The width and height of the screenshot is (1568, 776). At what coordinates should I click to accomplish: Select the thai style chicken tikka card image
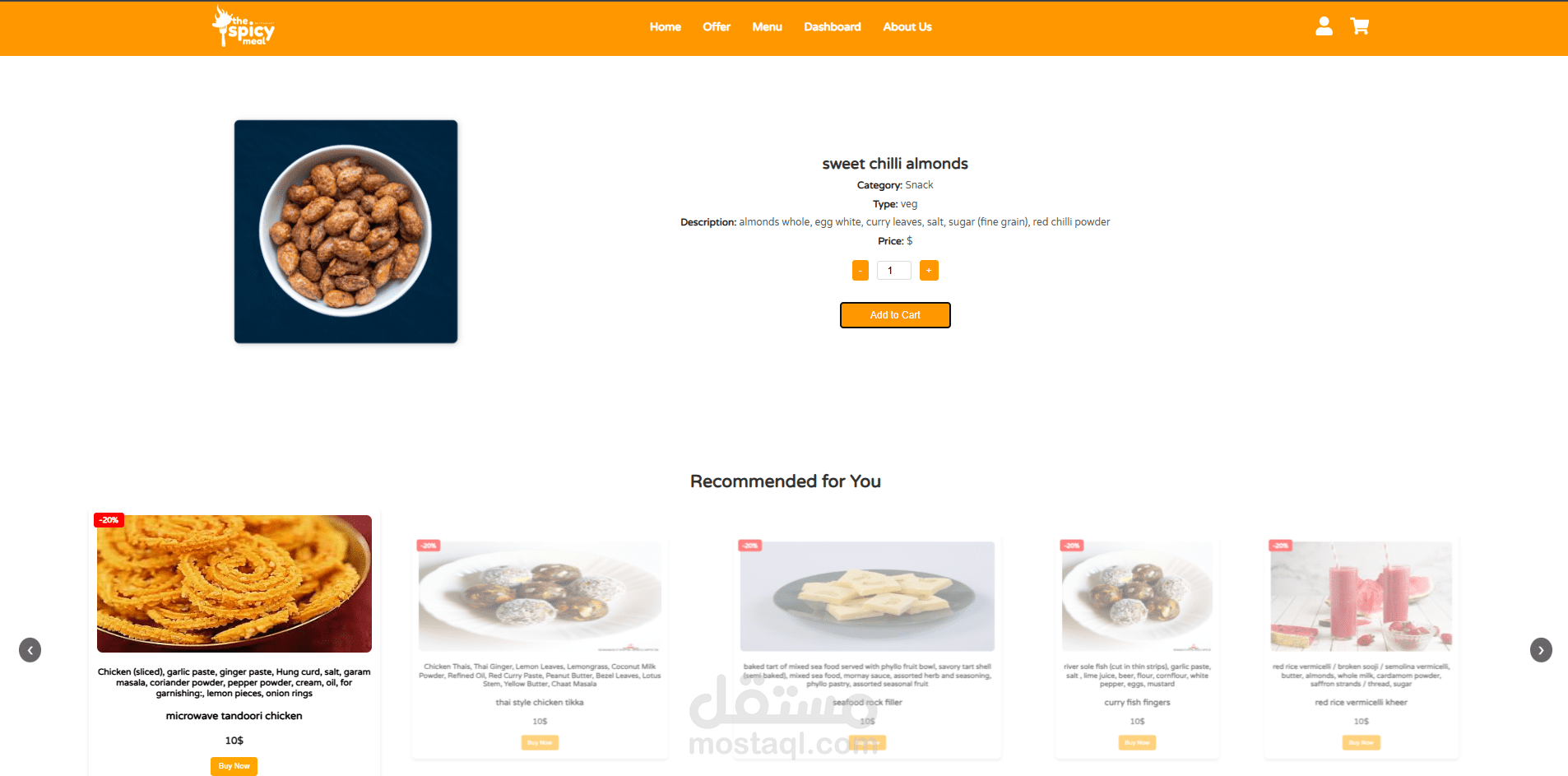pos(540,597)
